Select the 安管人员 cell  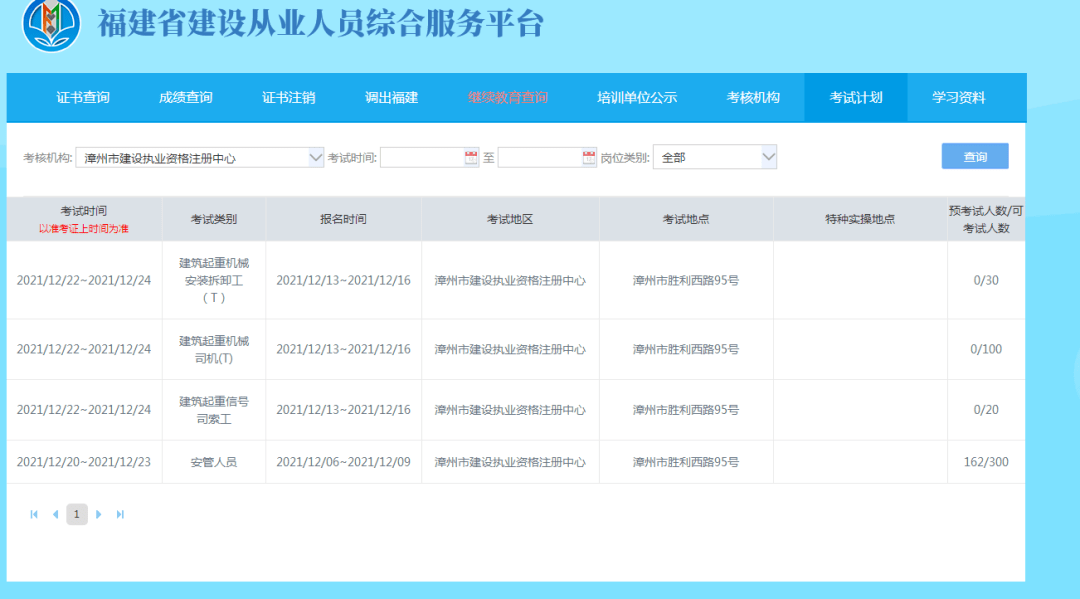click(x=214, y=462)
